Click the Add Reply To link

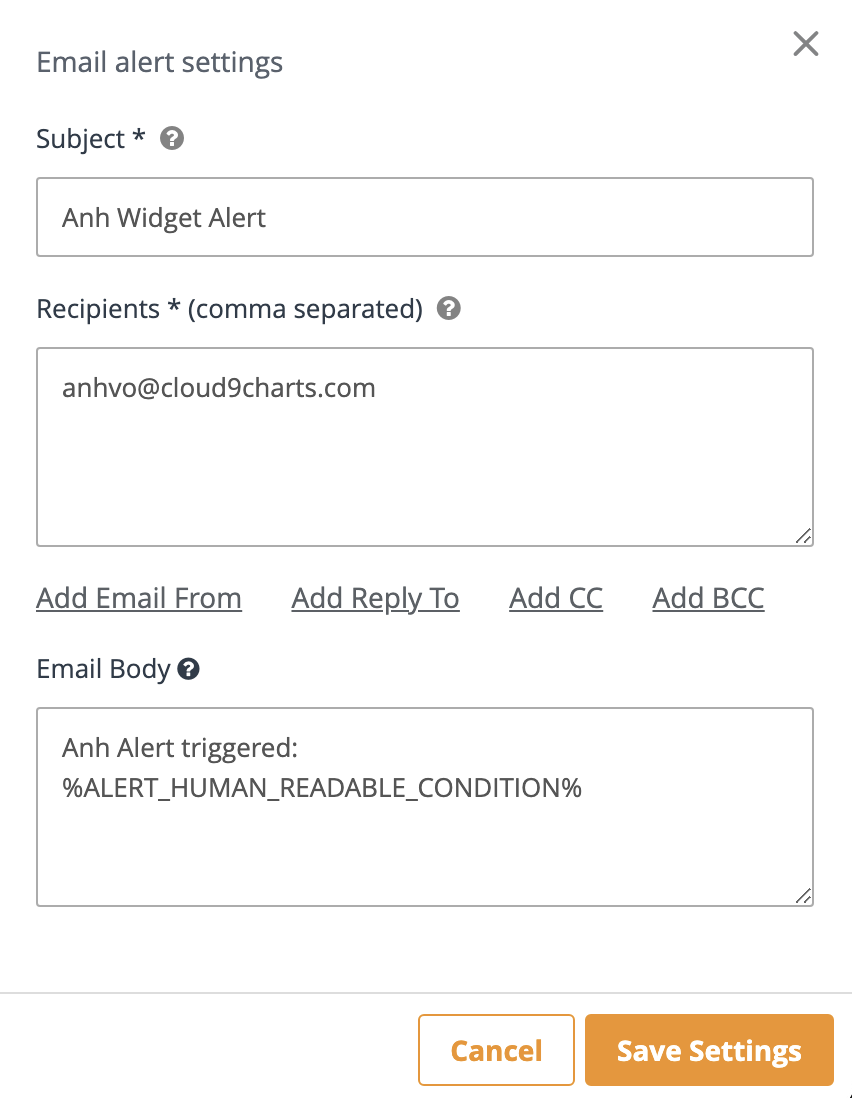coord(375,599)
